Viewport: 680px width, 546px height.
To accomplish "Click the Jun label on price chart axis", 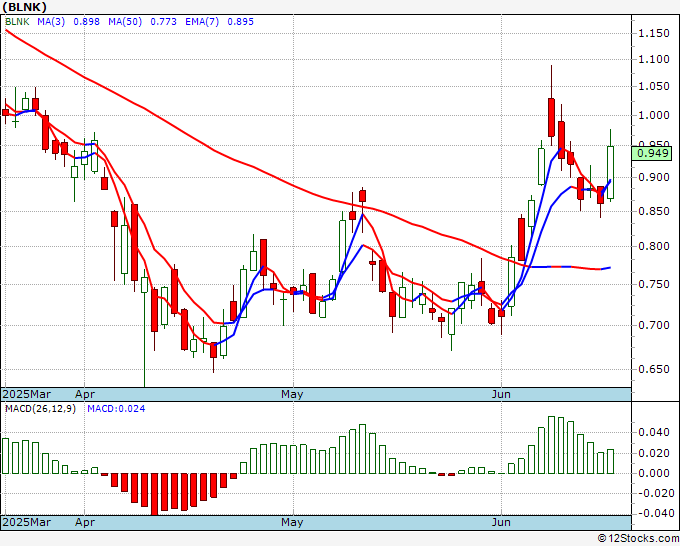I will [x=501, y=394].
